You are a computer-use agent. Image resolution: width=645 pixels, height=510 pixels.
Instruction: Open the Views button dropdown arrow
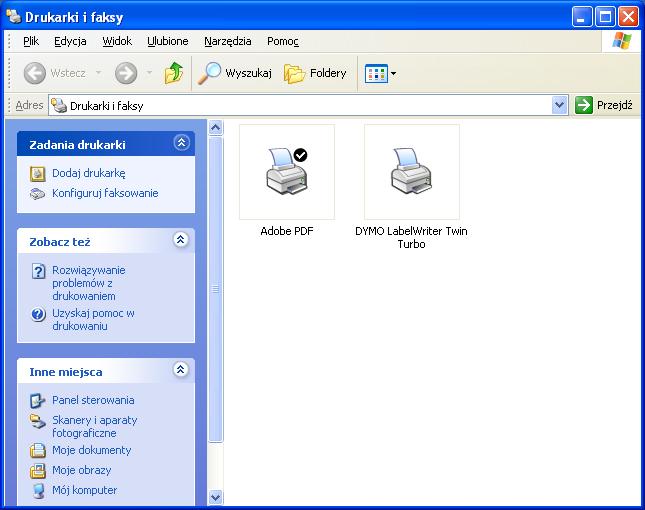click(393, 74)
